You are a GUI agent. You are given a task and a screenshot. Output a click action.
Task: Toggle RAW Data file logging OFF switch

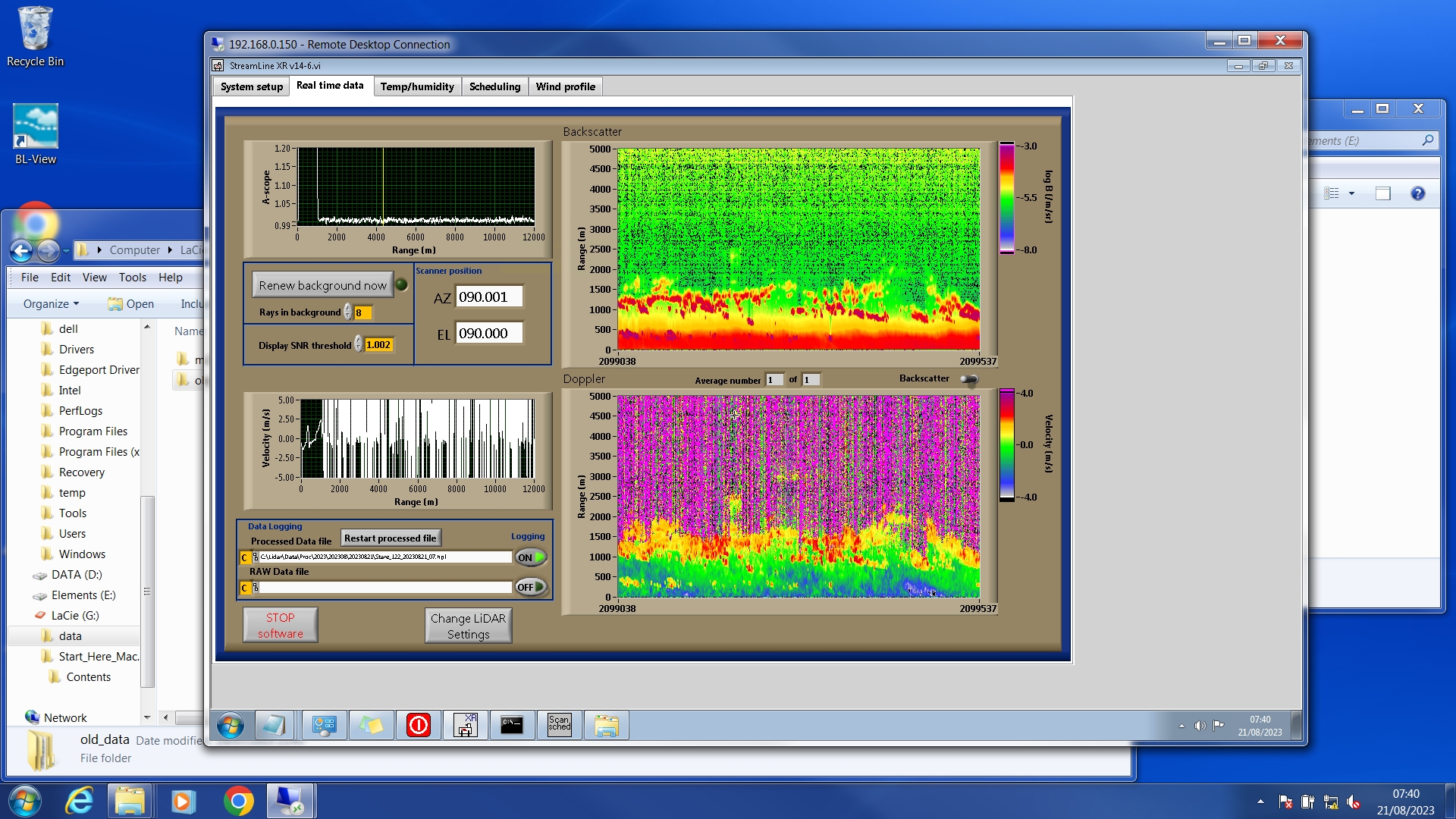click(x=531, y=587)
